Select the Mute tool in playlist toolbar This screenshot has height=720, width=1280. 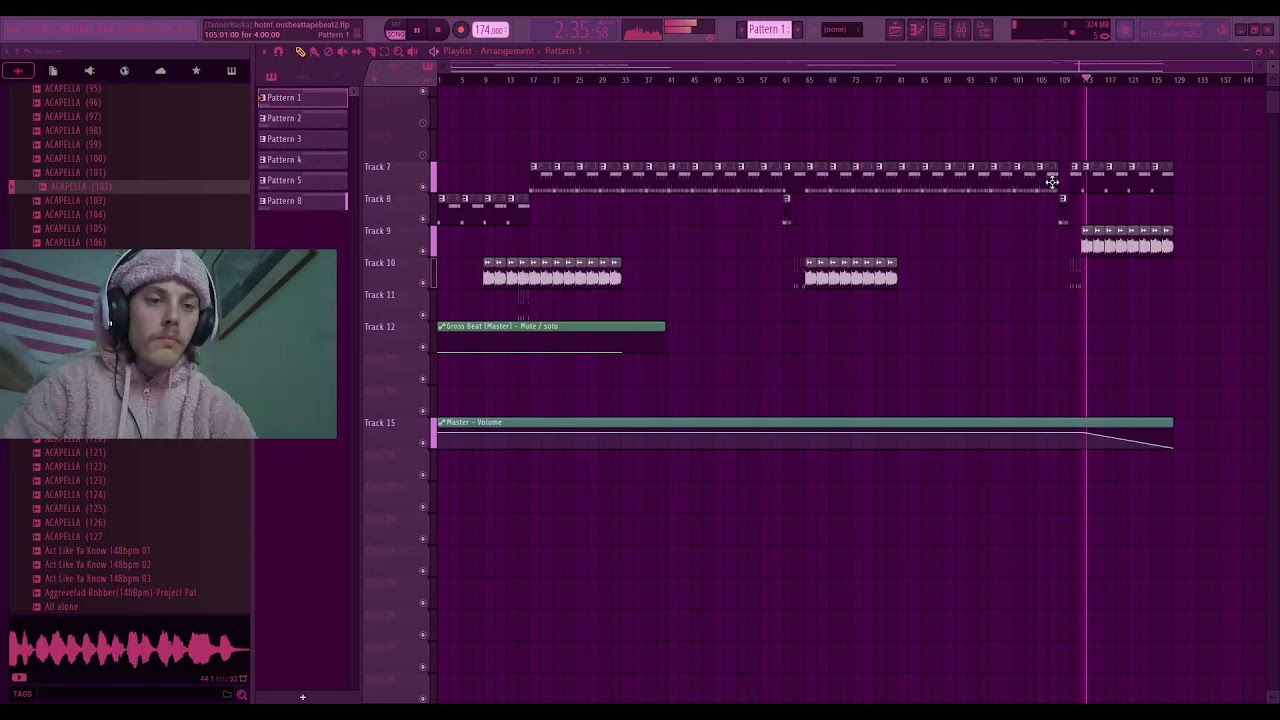(x=342, y=51)
